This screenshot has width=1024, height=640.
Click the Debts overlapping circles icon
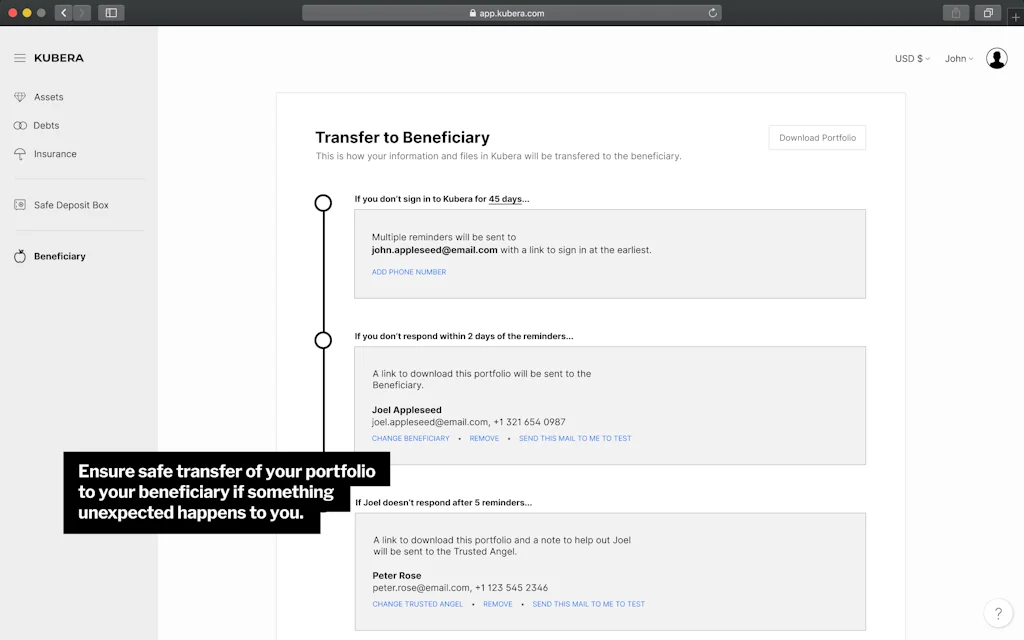[x=20, y=126]
